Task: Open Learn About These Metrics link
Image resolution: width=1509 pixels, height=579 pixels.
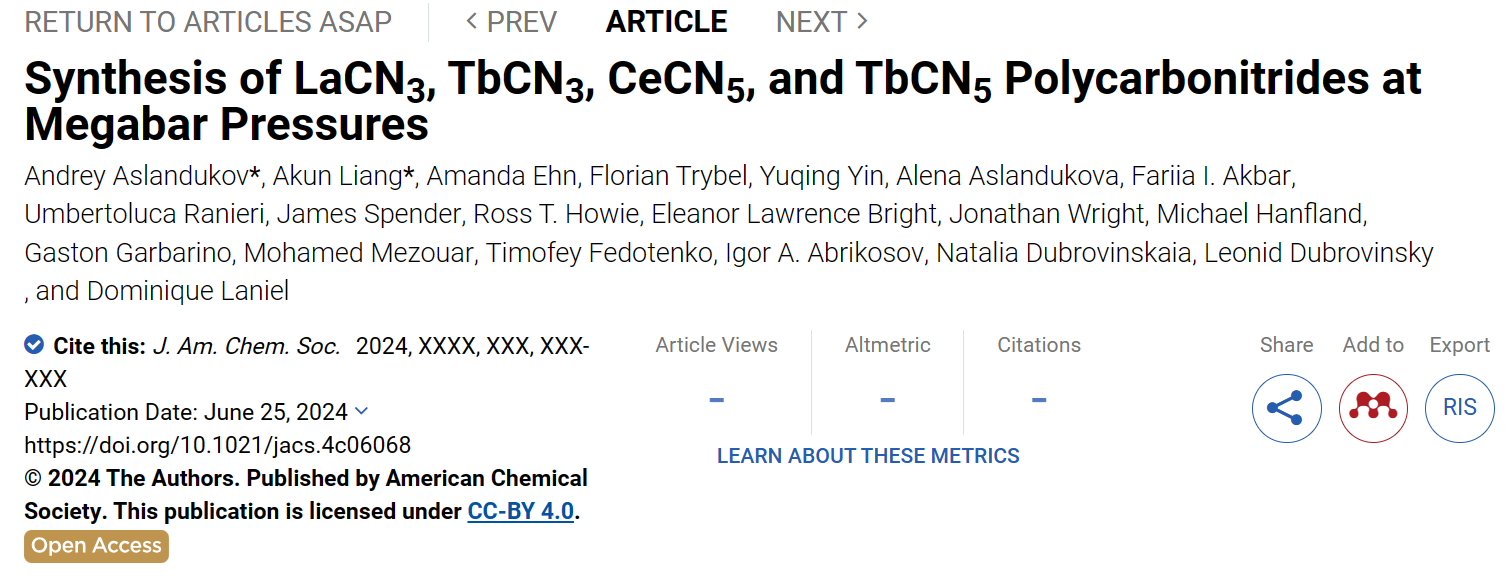Action: tap(868, 456)
